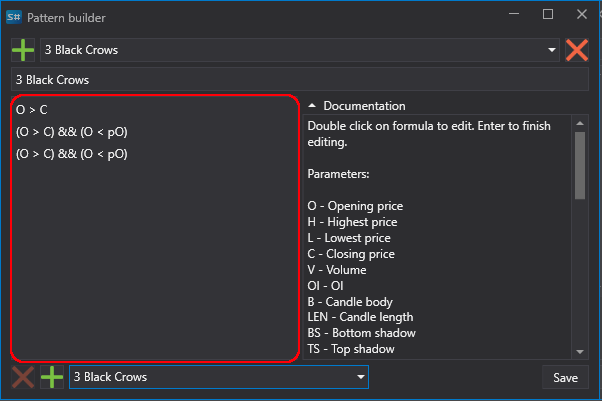602x401 pixels.
Task: Click the documentation scrollbar up arrow
Action: point(580,123)
